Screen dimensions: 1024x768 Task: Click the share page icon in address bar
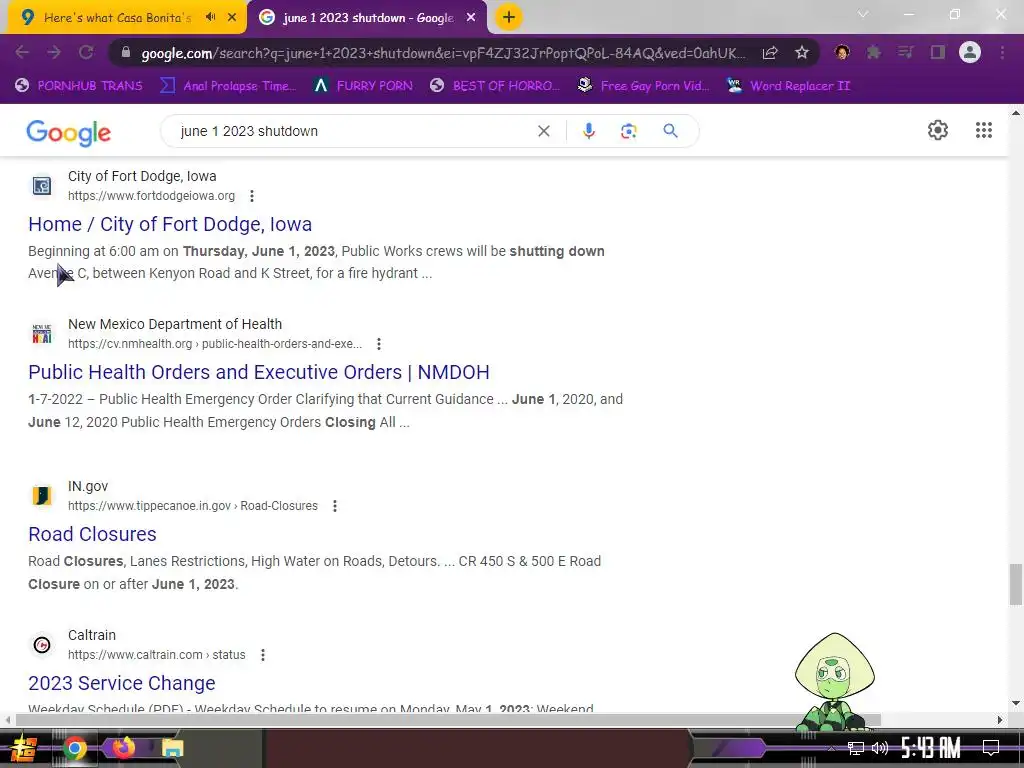[770, 52]
